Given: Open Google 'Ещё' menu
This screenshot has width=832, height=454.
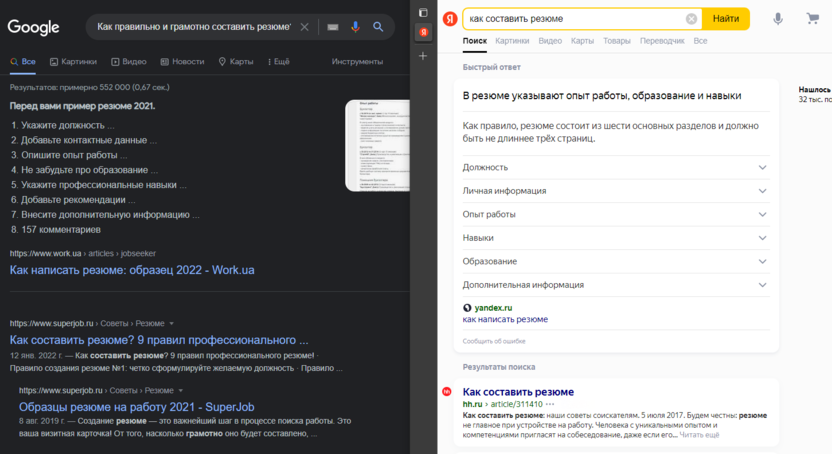Looking at the screenshot, I should coord(279,62).
